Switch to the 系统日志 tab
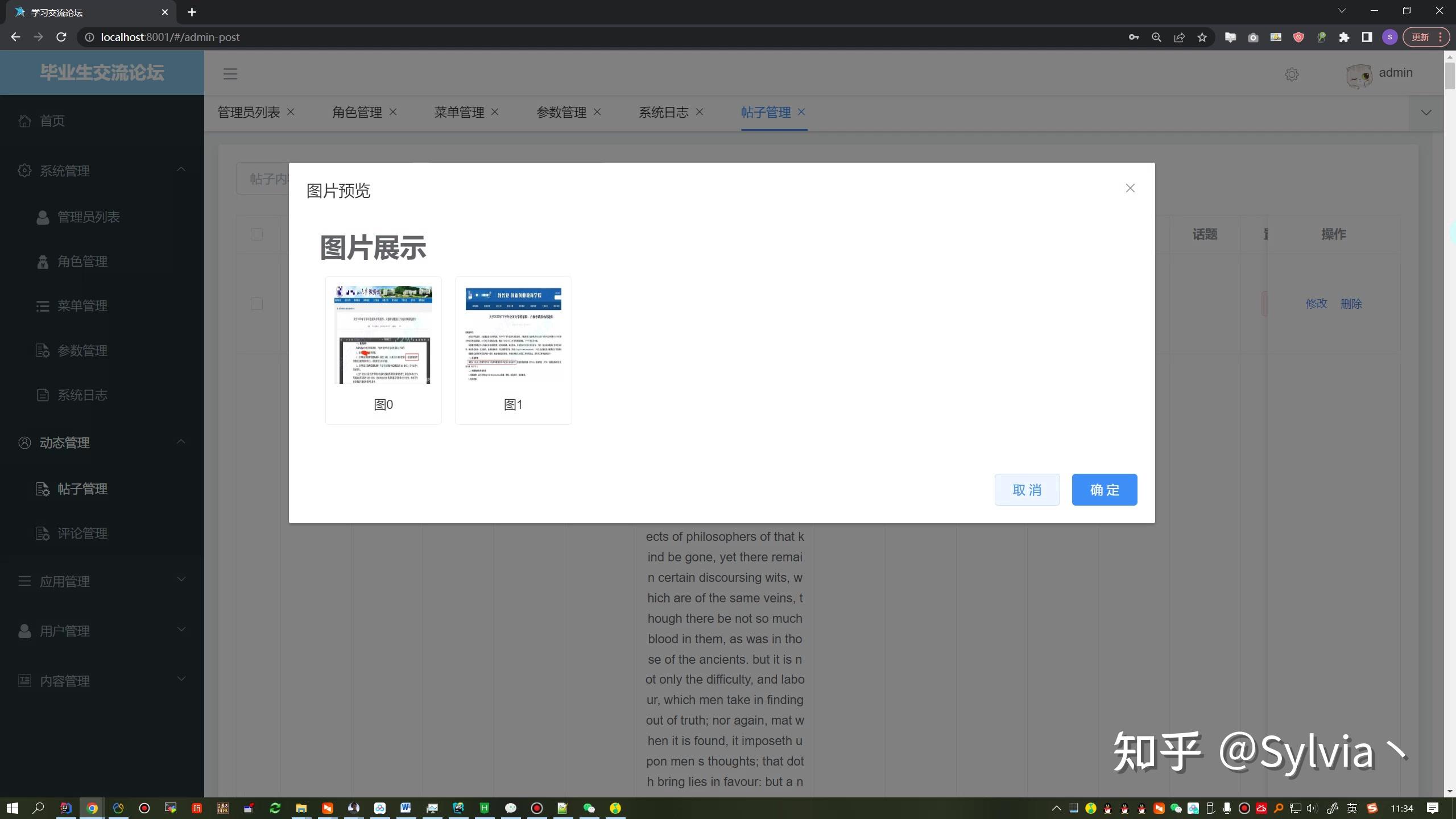1456x819 pixels. click(663, 112)
